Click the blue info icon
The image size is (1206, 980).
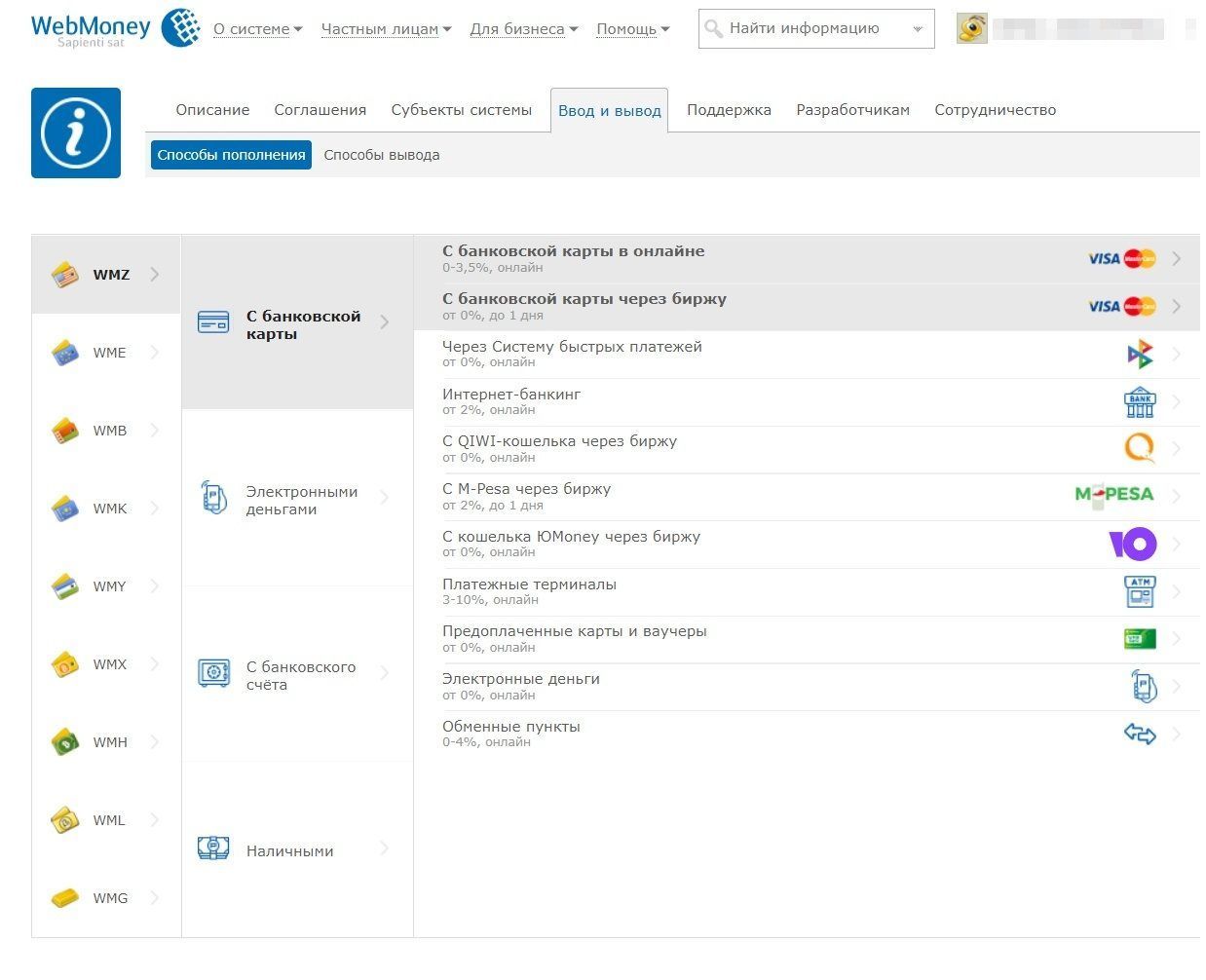(76, 133)
